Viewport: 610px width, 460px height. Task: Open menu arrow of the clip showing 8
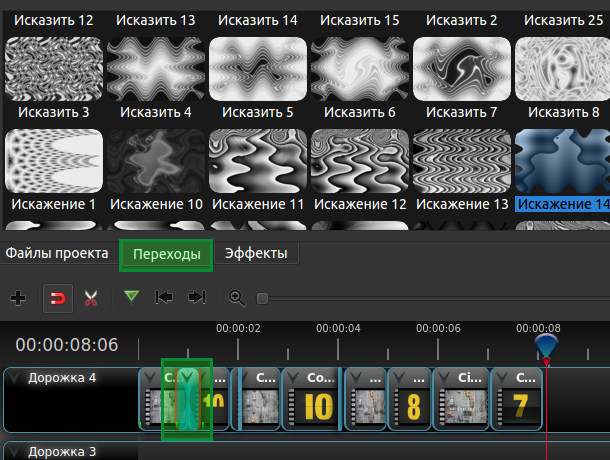click(x=398, y=377)
